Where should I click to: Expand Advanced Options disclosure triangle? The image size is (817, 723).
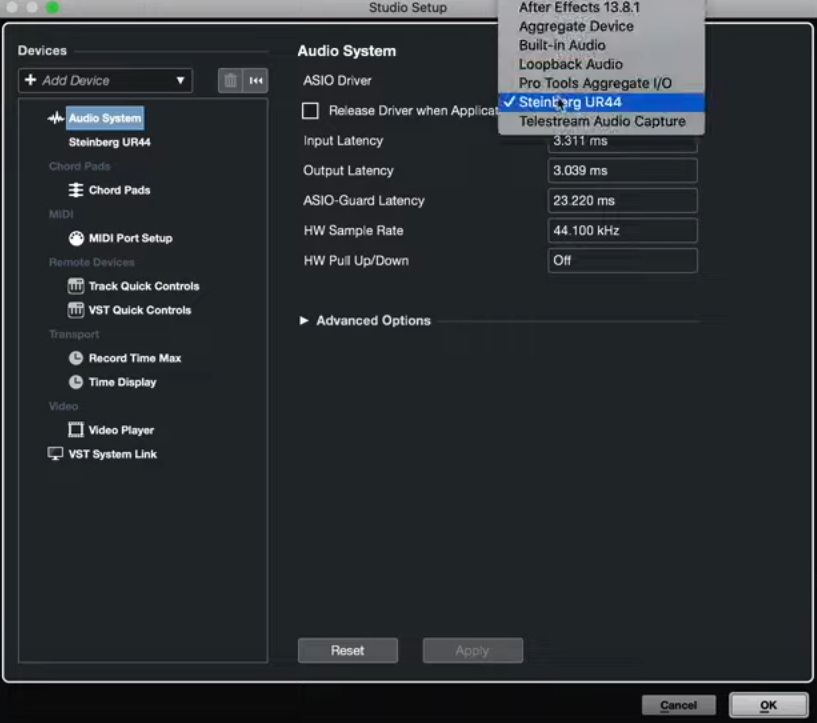pos(304,320)
